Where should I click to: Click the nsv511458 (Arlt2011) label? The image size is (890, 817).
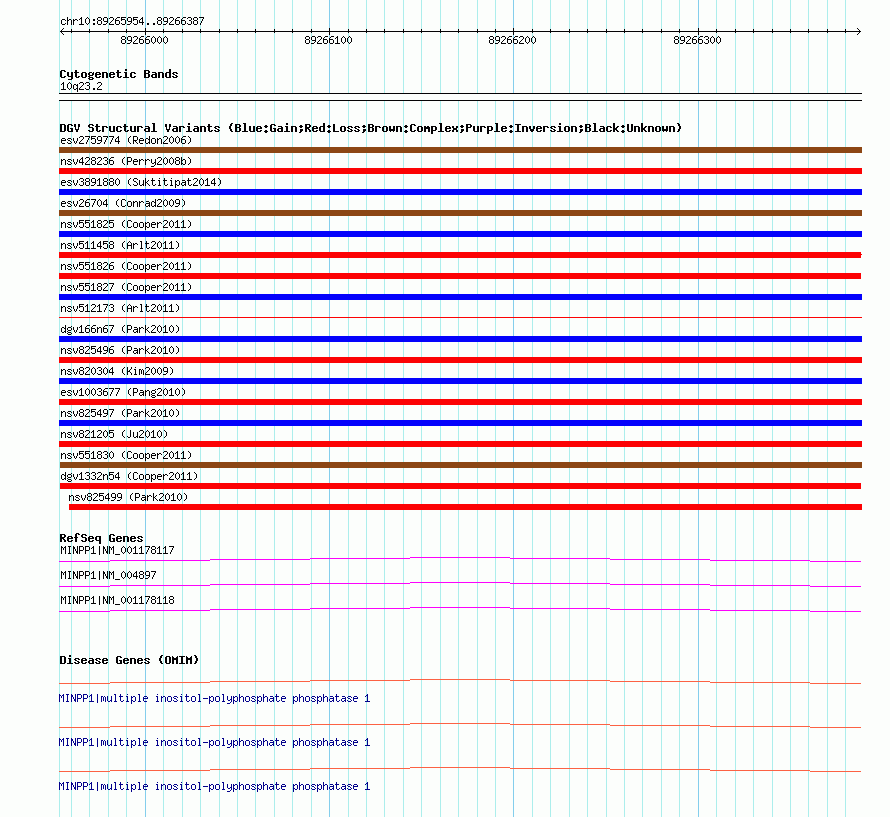pyautogui.click(x=120, y=245)
